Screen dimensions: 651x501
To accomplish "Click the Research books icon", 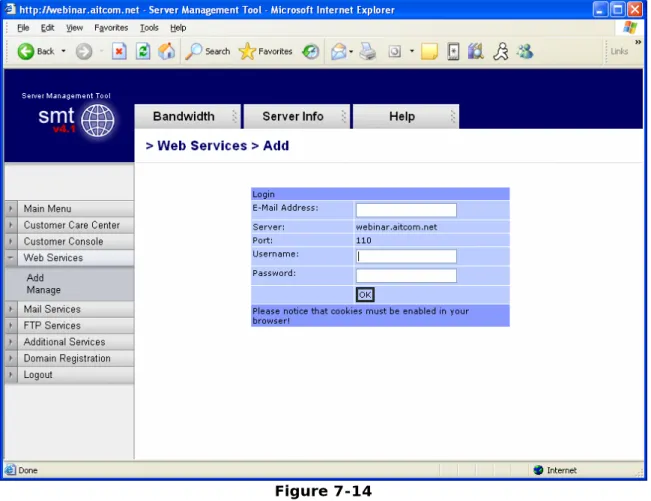I will click(476, 51).
